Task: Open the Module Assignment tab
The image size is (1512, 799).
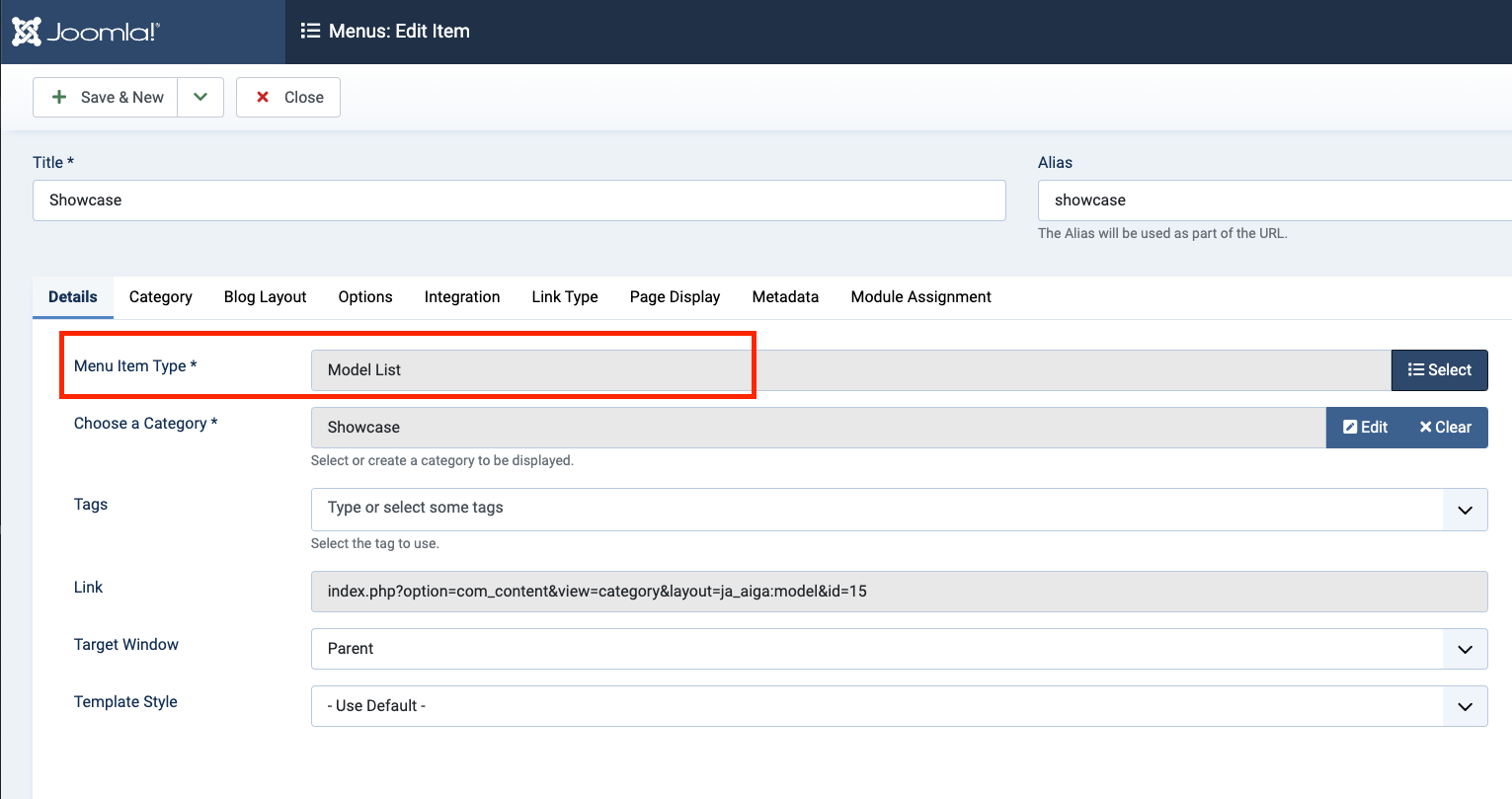Action: (x=920, y=297)
